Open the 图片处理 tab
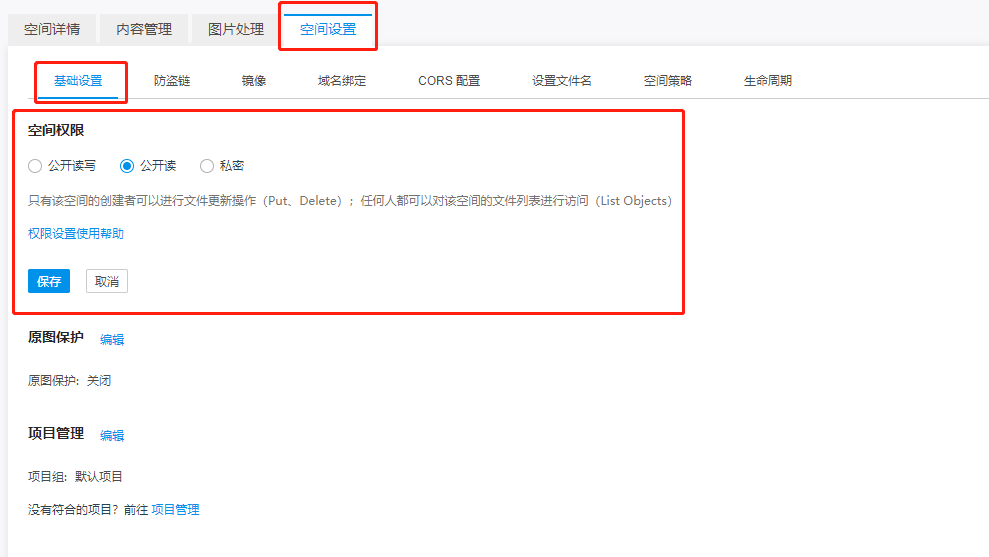 click(236, 29)
